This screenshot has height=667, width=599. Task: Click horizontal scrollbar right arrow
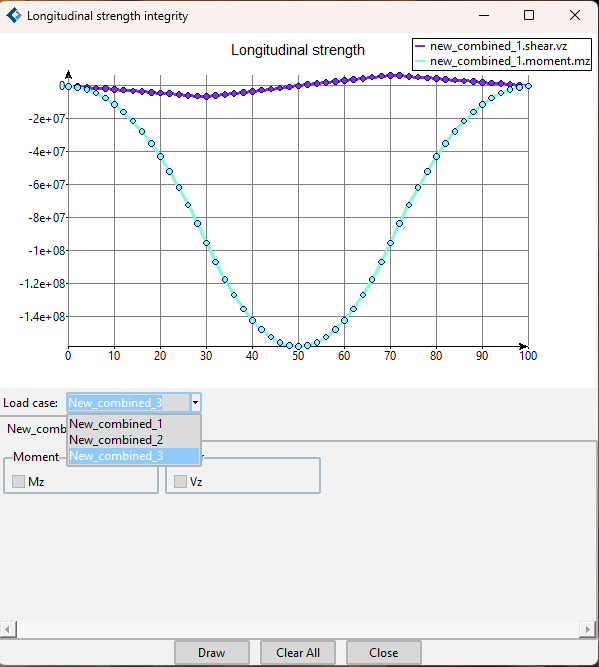[587, 629]
